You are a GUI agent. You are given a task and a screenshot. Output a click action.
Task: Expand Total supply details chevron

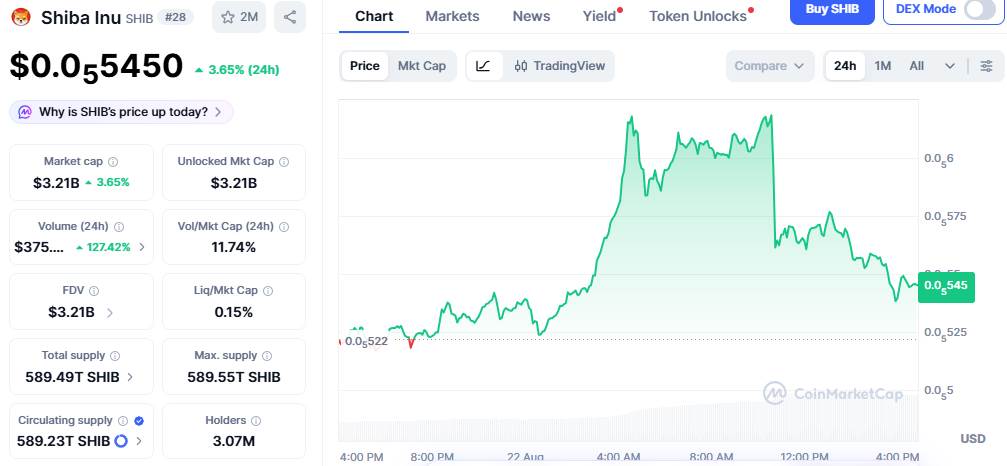(x=130, y=377)
